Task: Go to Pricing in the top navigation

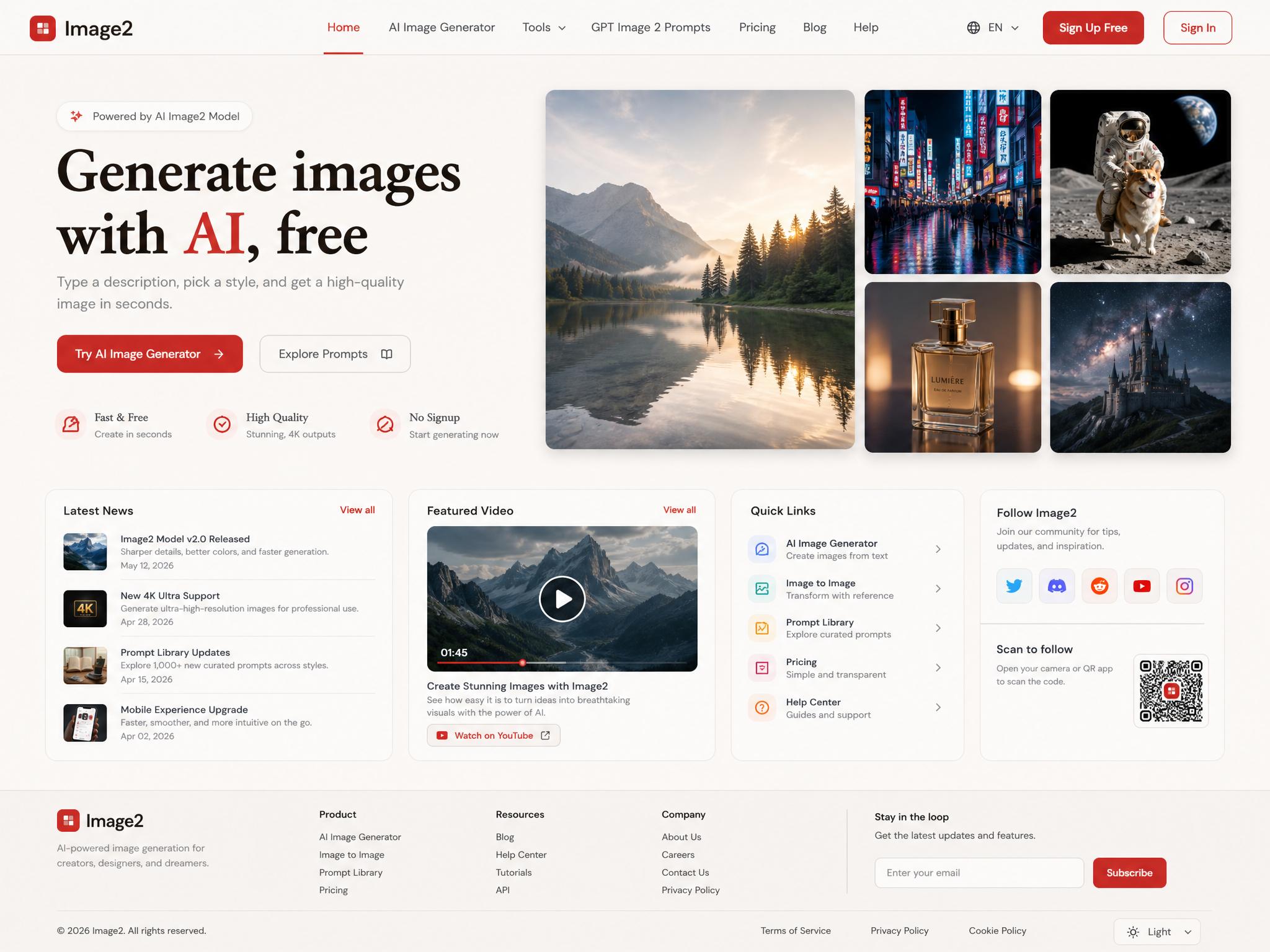Action: [x=757, y=28]
